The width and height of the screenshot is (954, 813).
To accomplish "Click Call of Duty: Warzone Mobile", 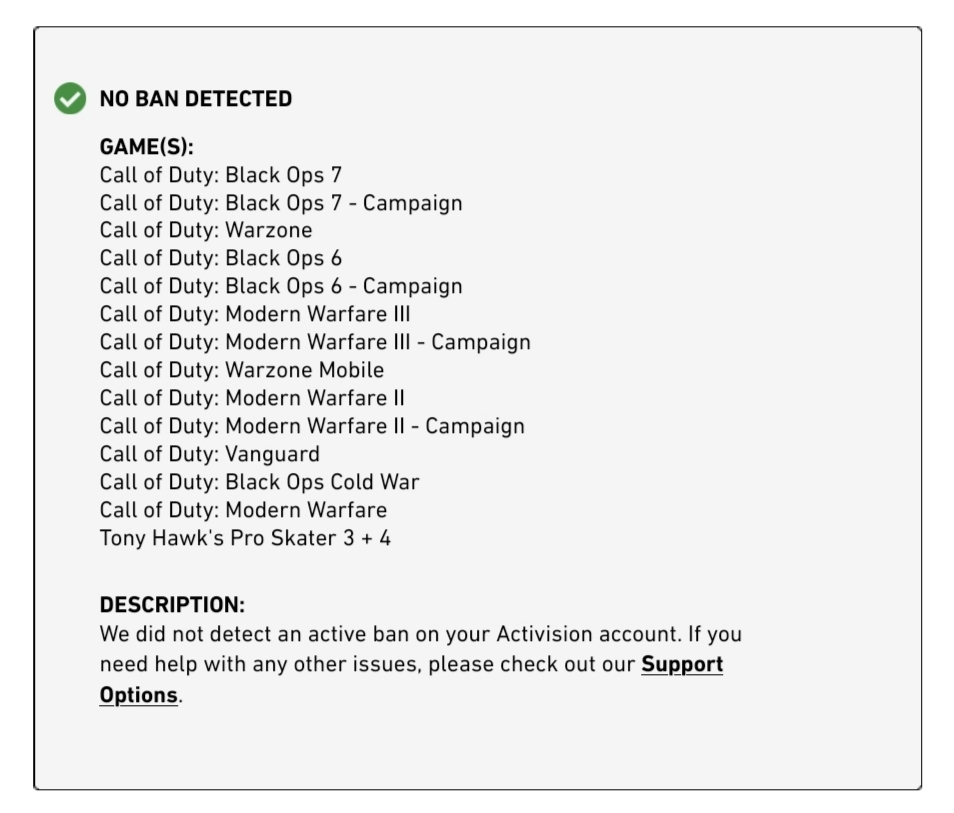I will 241,370.
